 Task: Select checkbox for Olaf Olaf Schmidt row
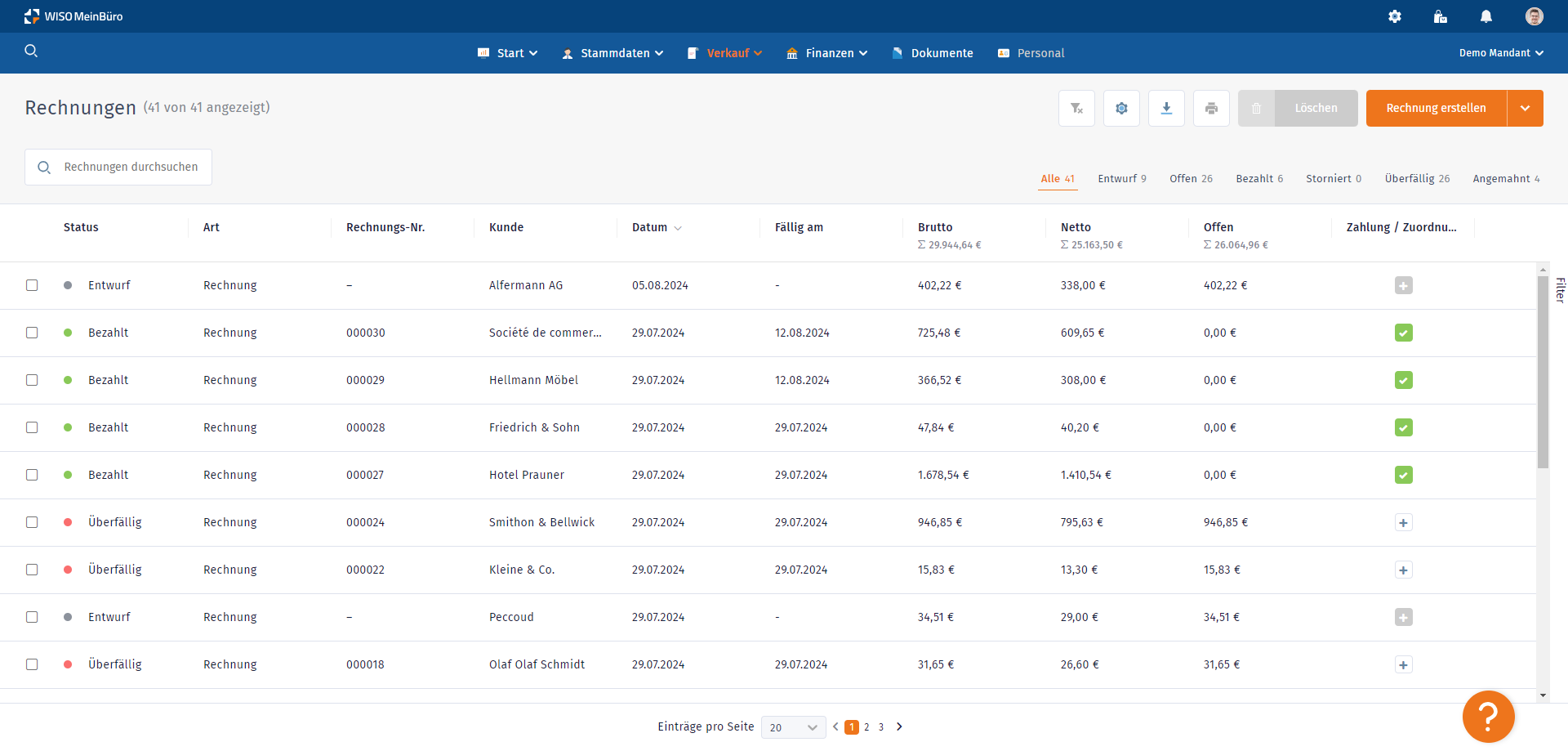pyautogui.click(x=32, y=664)
